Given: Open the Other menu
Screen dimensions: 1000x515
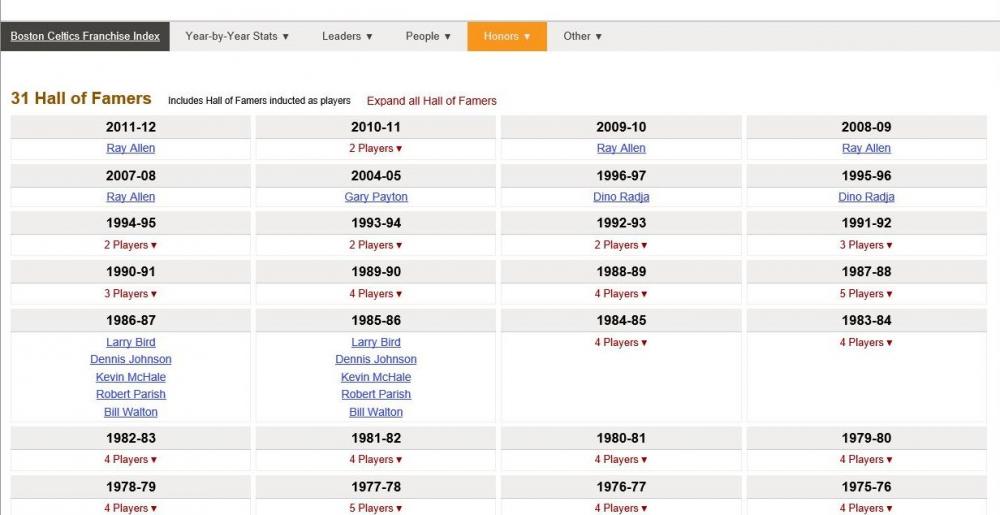Looking at the screenshot, I should pos(583,36).
